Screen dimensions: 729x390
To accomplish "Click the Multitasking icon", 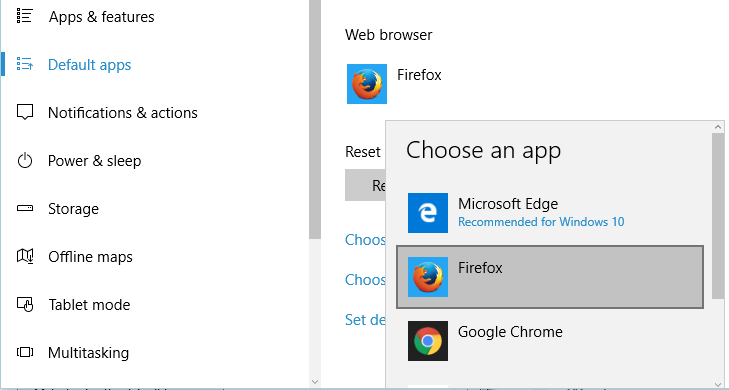I will tap(25, 352).
